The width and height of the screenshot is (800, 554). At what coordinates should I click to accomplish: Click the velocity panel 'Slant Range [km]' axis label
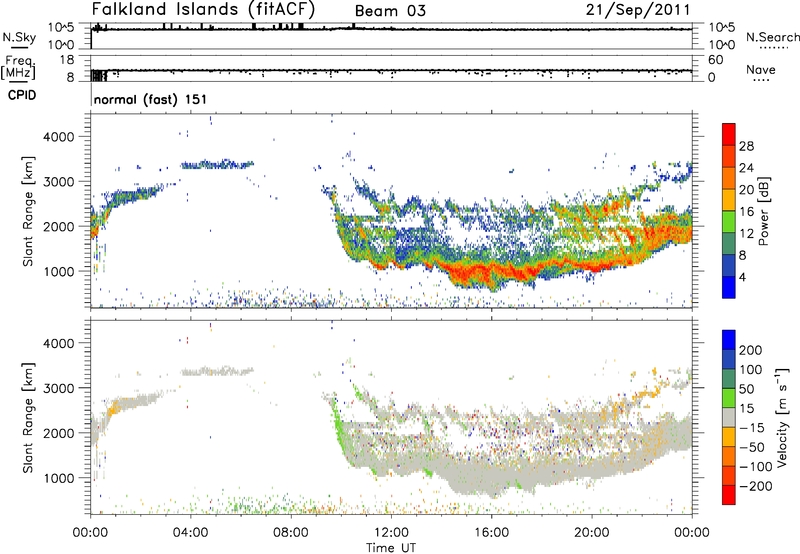click(x=28, y=418)
